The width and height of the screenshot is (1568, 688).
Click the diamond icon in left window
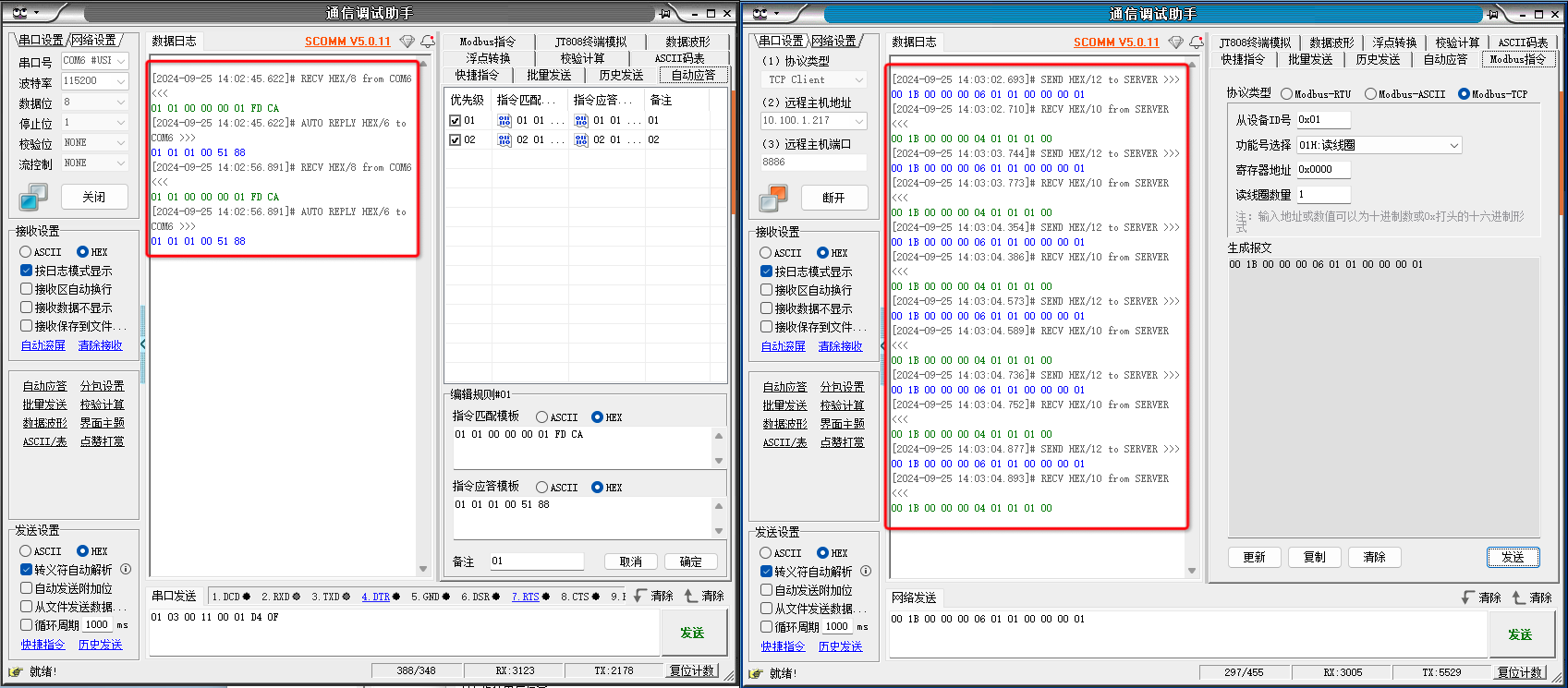tap(407, 42)
